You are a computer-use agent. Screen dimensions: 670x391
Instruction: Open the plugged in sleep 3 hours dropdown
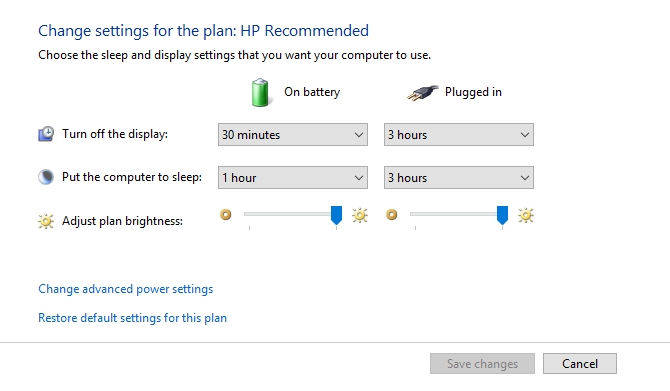[458, 177]
